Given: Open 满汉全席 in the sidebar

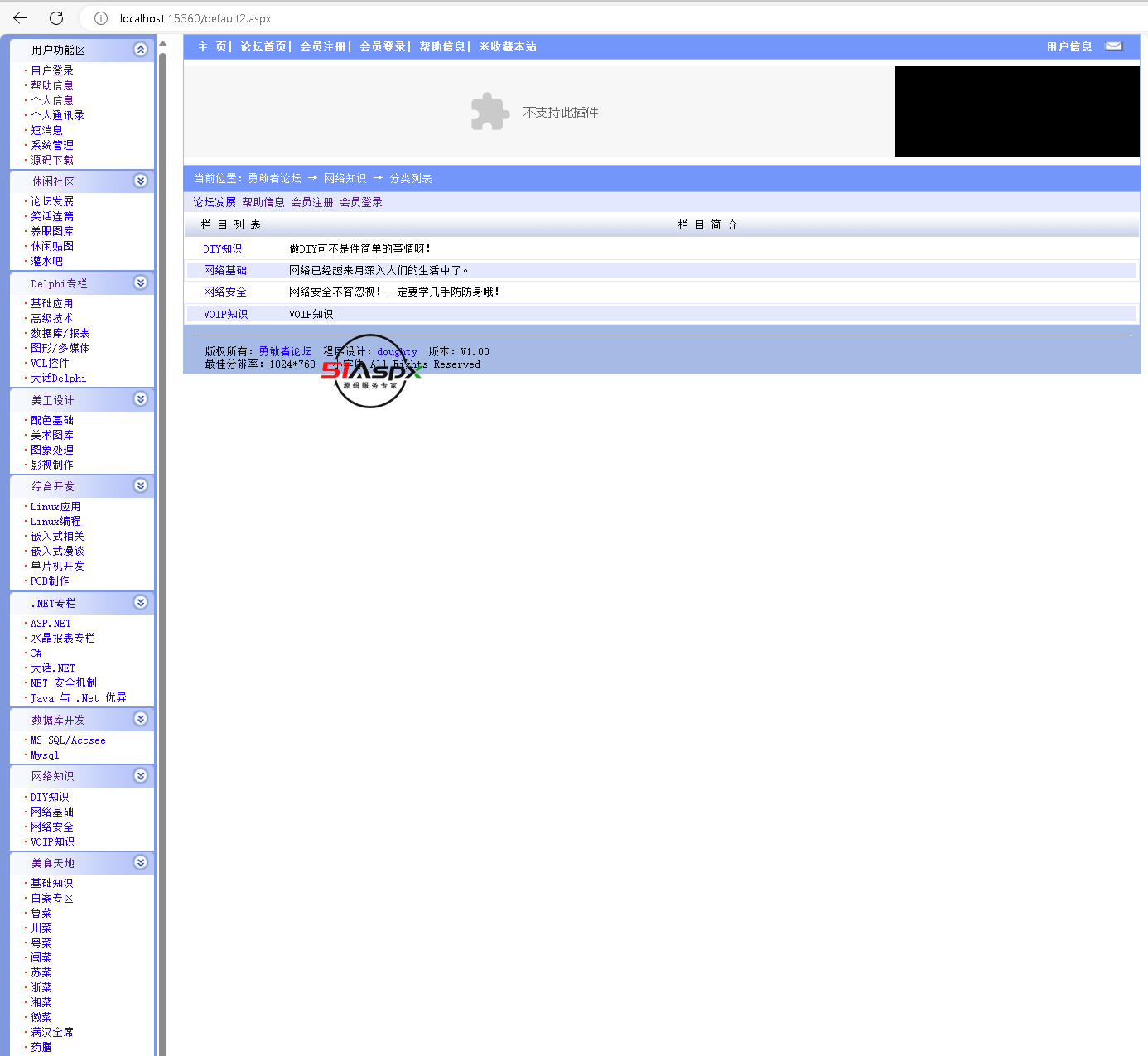Looking at the screenshot, I should [52, 1032].
